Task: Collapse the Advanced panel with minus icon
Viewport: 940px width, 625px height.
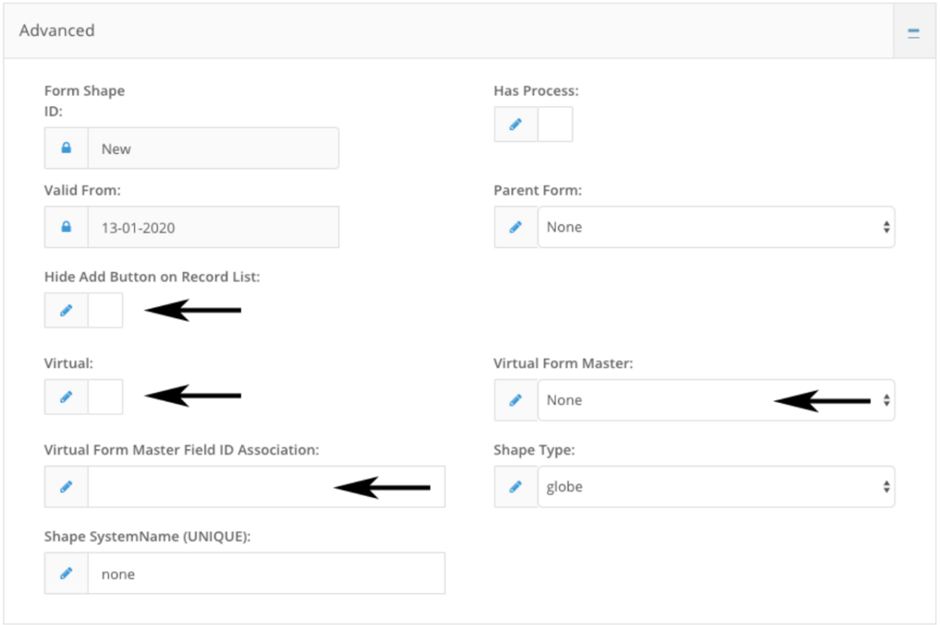Action: pos(913,34)
